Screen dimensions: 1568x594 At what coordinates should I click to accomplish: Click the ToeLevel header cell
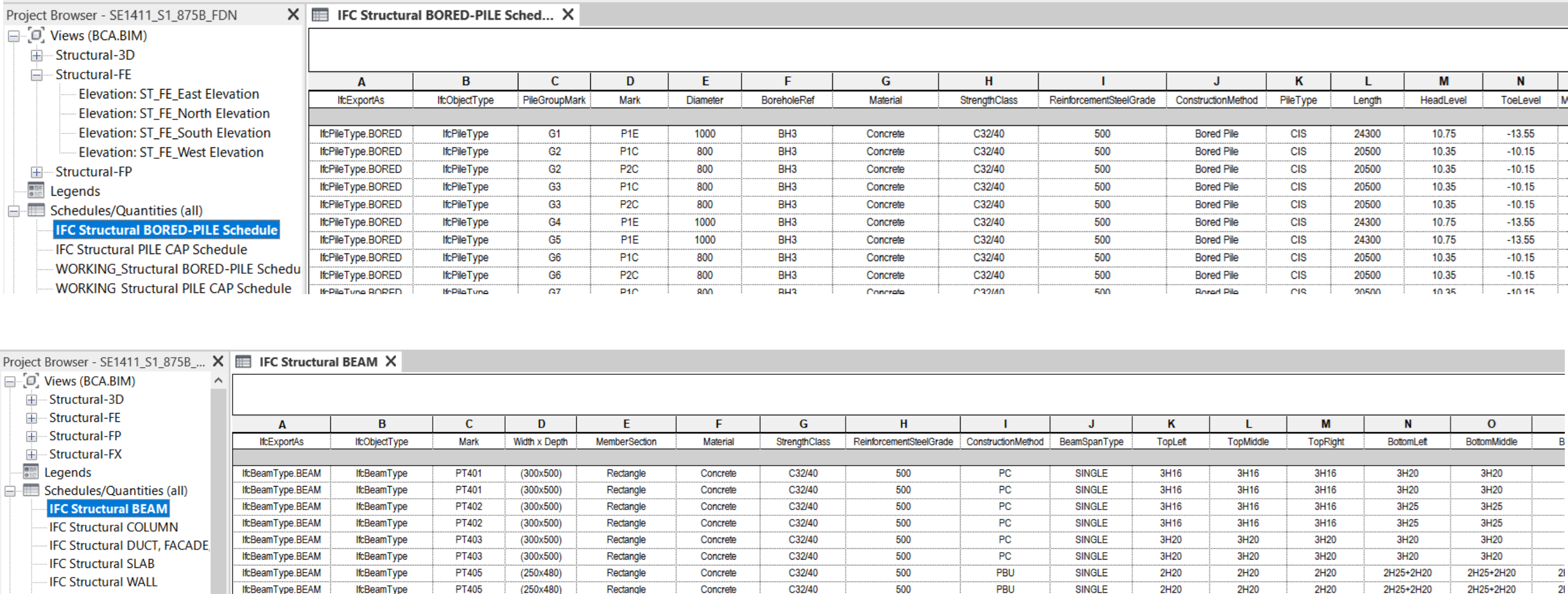pyautogui.click(x=1520, y=100)
